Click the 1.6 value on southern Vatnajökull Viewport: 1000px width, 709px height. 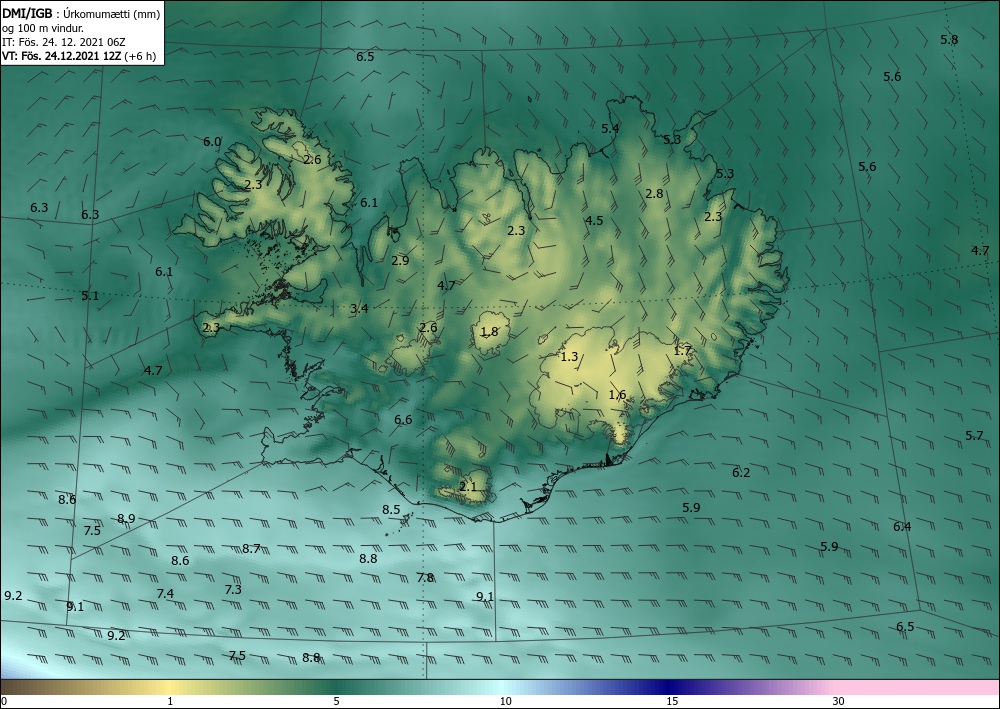(x=617, y=395)
